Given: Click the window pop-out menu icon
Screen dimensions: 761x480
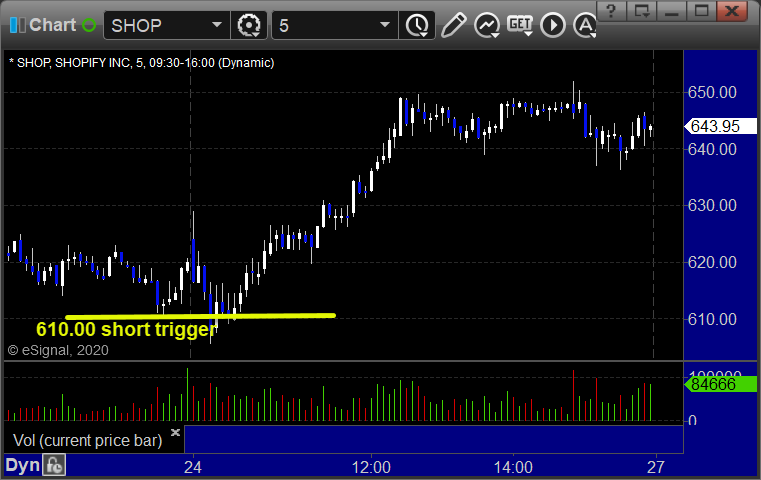Looking at the screenshot, I should (x=641, y=11).
